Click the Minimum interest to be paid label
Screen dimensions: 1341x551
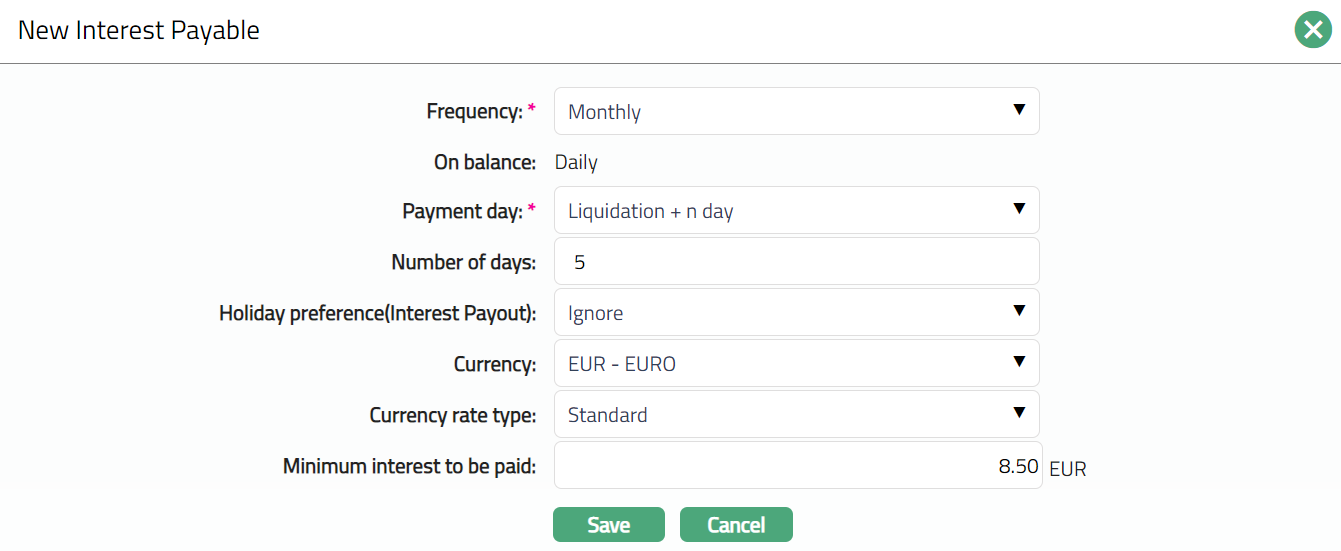click(x=409, y=467)
